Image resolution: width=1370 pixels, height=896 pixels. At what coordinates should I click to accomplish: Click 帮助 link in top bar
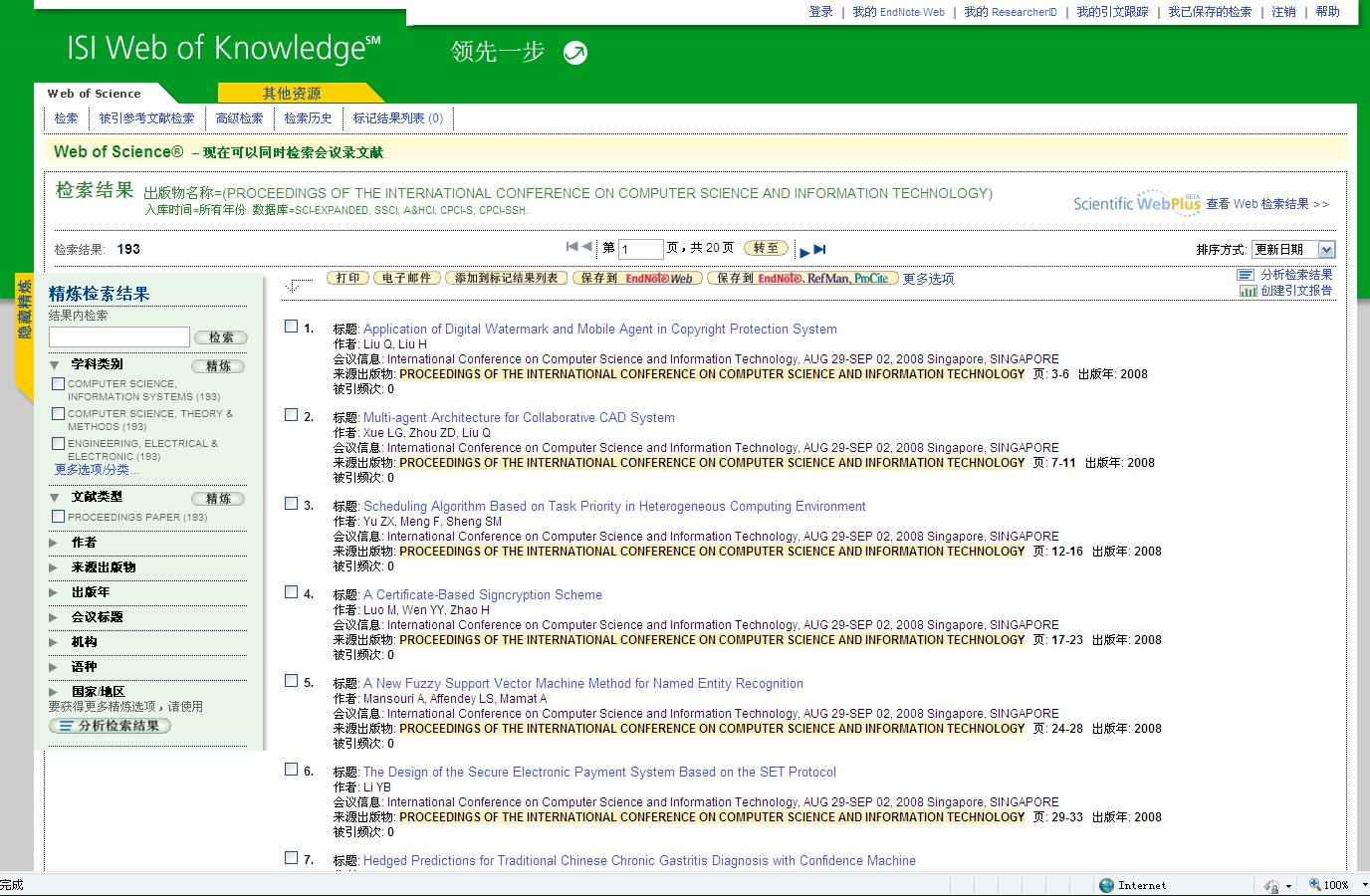[x=1328, y=12]
